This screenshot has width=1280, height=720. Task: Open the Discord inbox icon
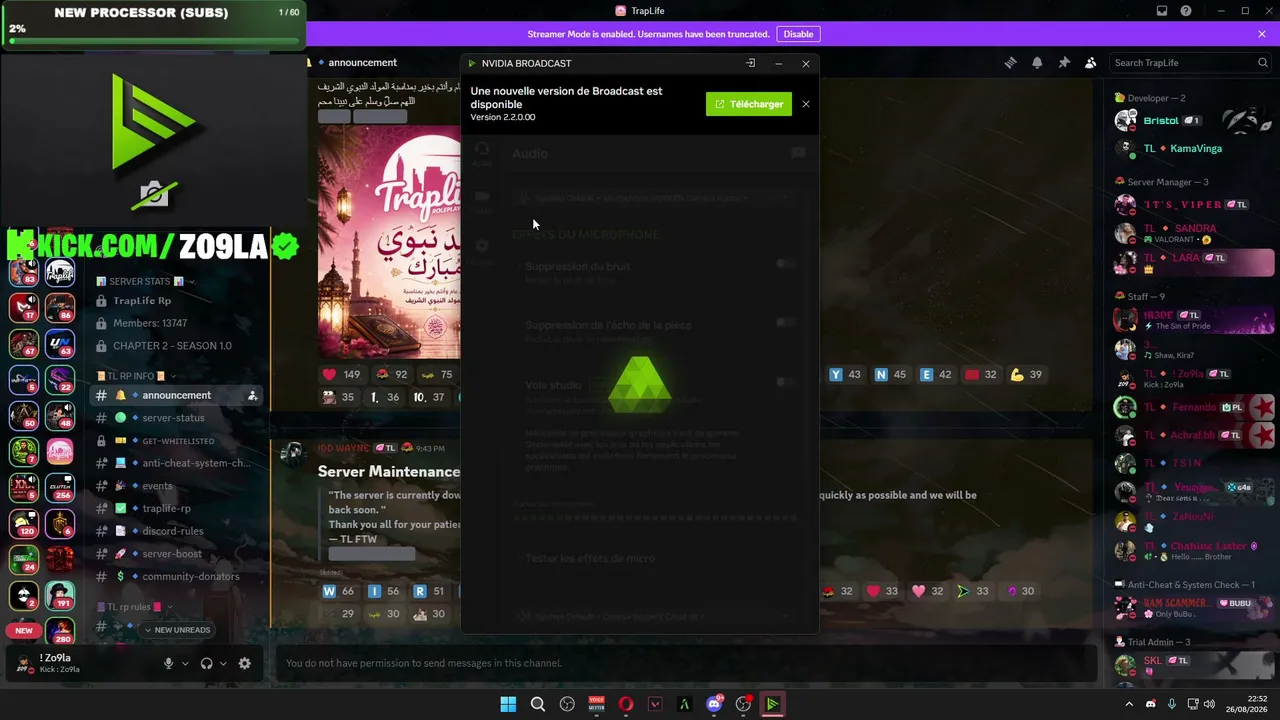[x=1162, y=11]
